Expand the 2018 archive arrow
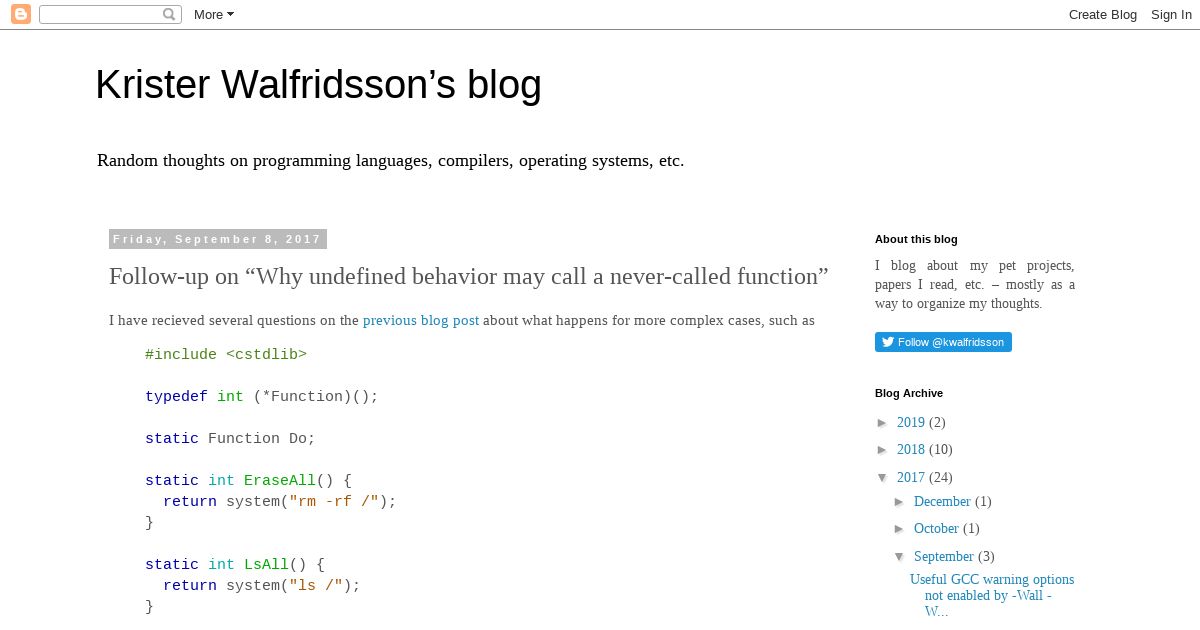Viewport: 1200px width, 630px height. click(883, 450)
